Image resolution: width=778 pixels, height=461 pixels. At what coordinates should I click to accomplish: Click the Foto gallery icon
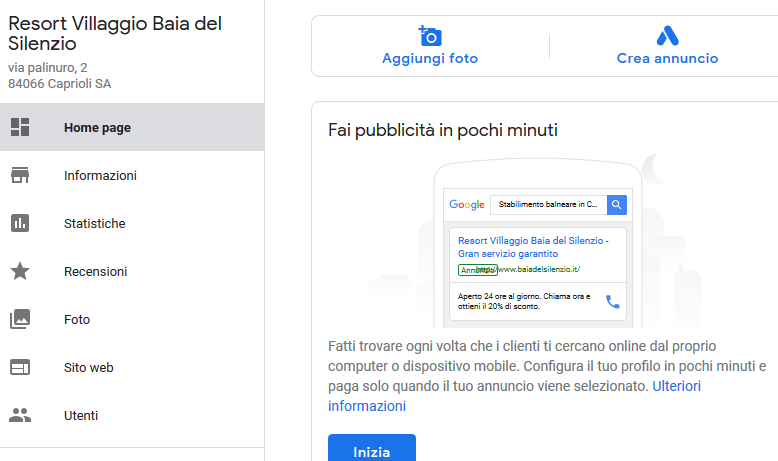(19, 319)
